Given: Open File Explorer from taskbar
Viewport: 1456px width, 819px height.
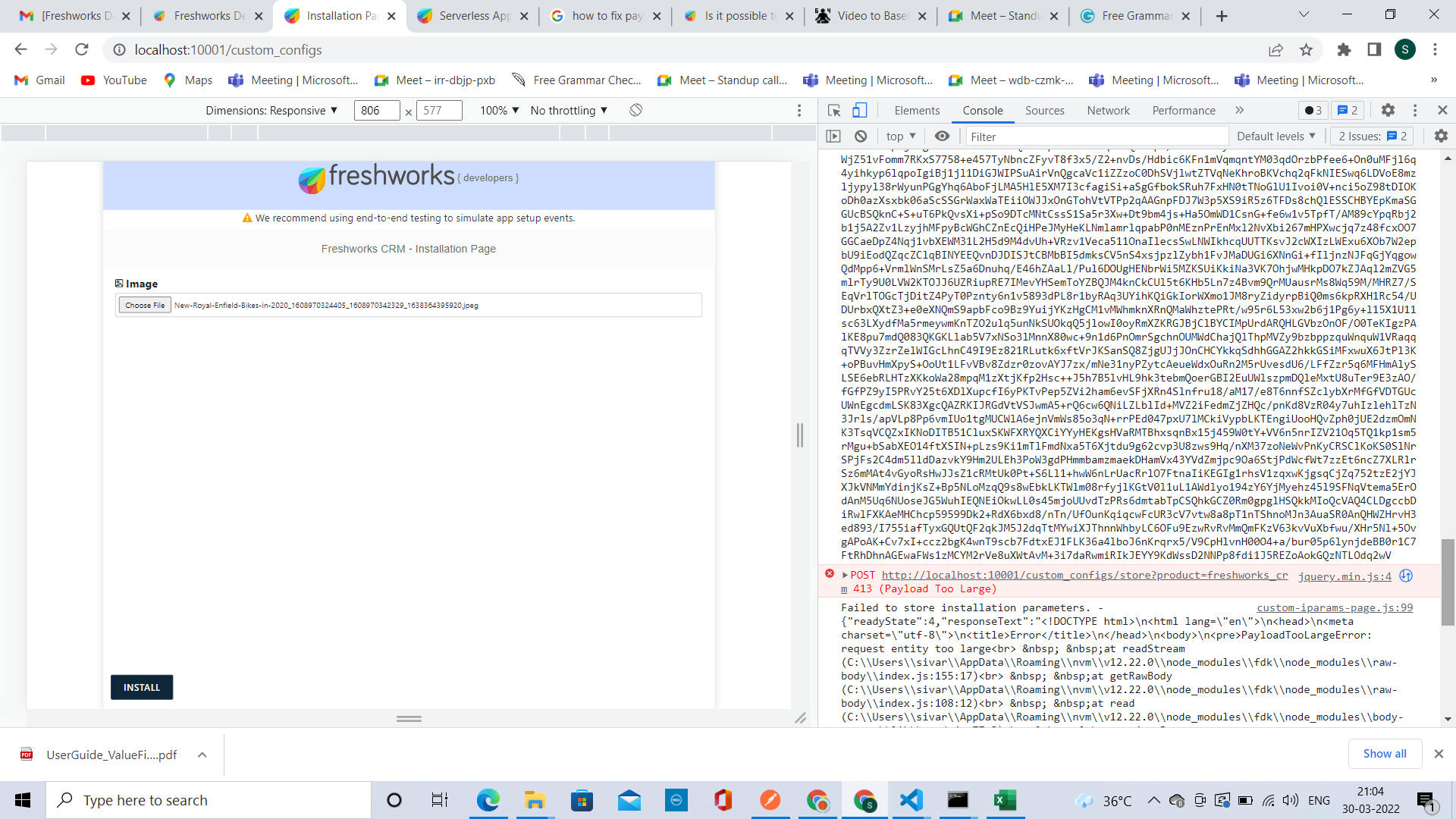Looking at the screenshot, I should point(535,800).
